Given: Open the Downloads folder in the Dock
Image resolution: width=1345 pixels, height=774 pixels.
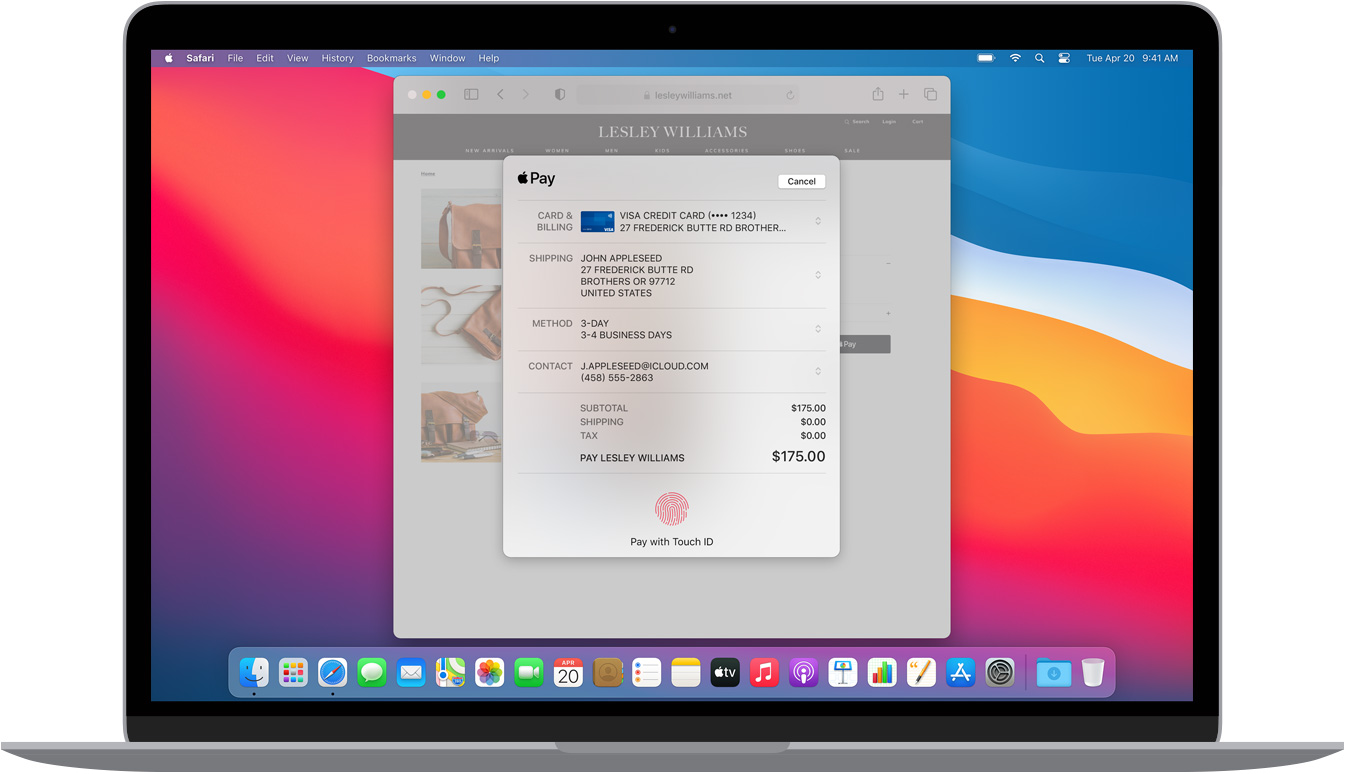Looking at the screenshot, I should click(x=1053, y=672).
